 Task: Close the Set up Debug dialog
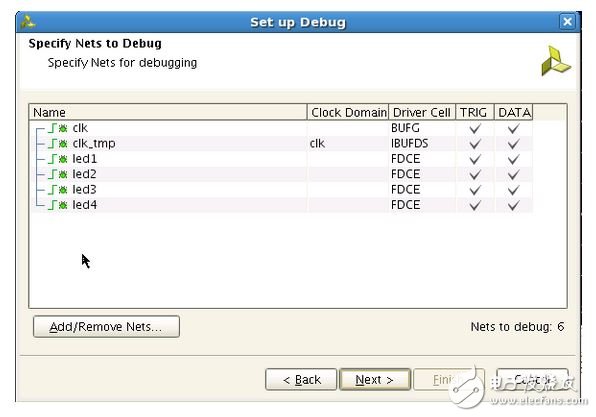[x=567, y=22]
